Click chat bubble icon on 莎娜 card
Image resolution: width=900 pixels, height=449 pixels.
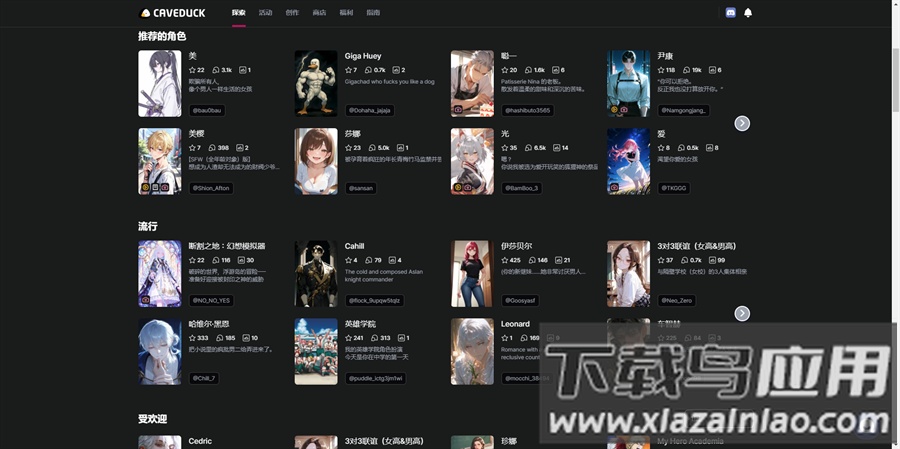click(372, 148)
